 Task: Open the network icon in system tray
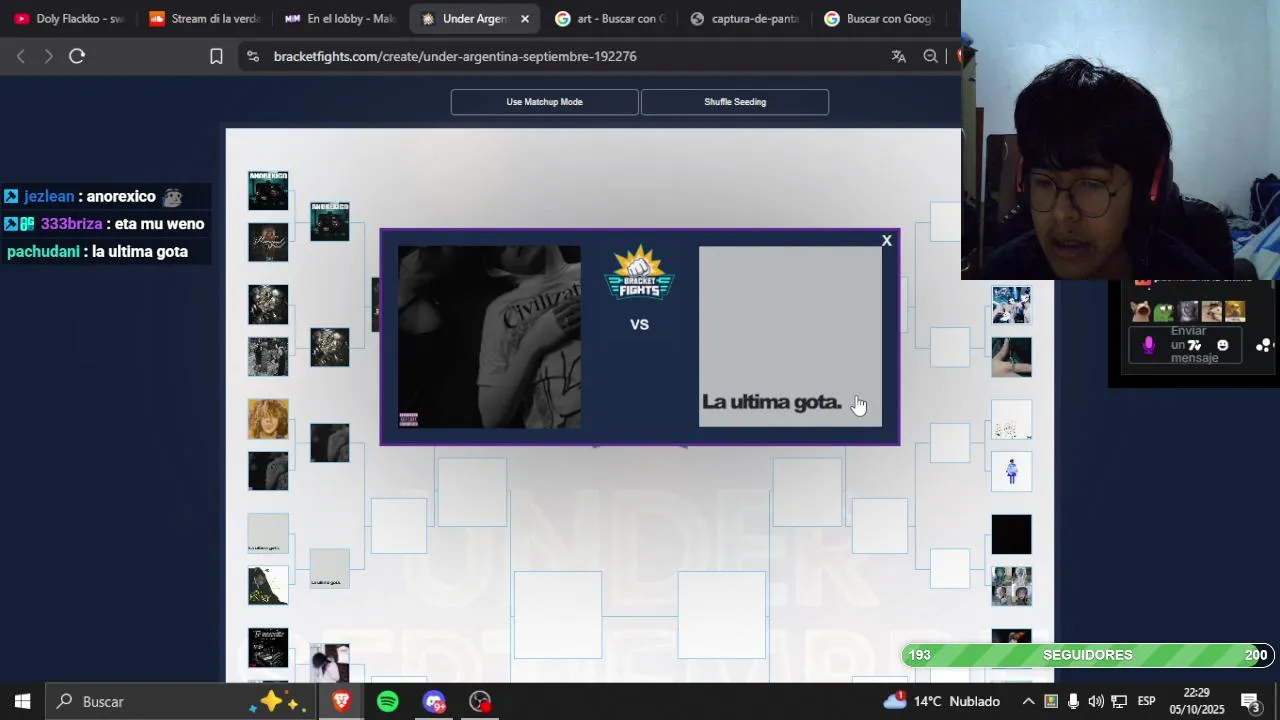pos(1119,702)
